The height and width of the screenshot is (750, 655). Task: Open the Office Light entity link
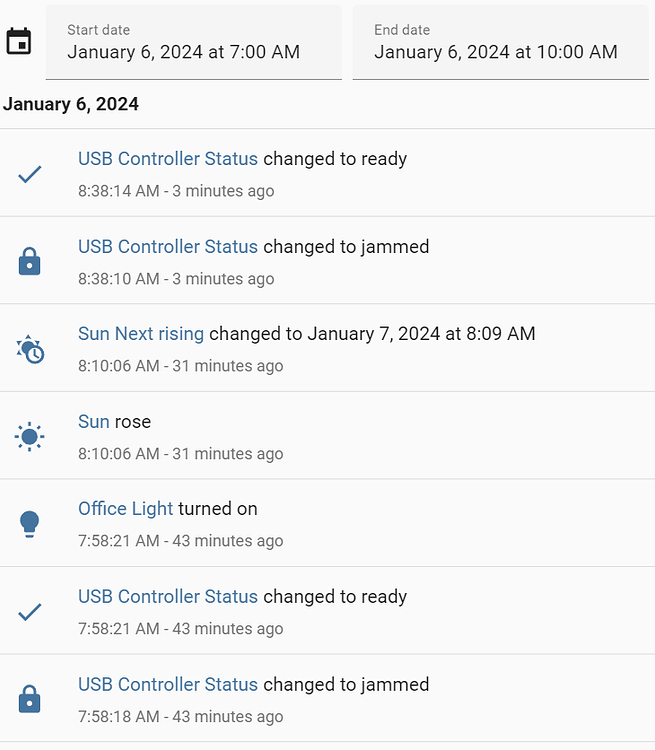126,508
